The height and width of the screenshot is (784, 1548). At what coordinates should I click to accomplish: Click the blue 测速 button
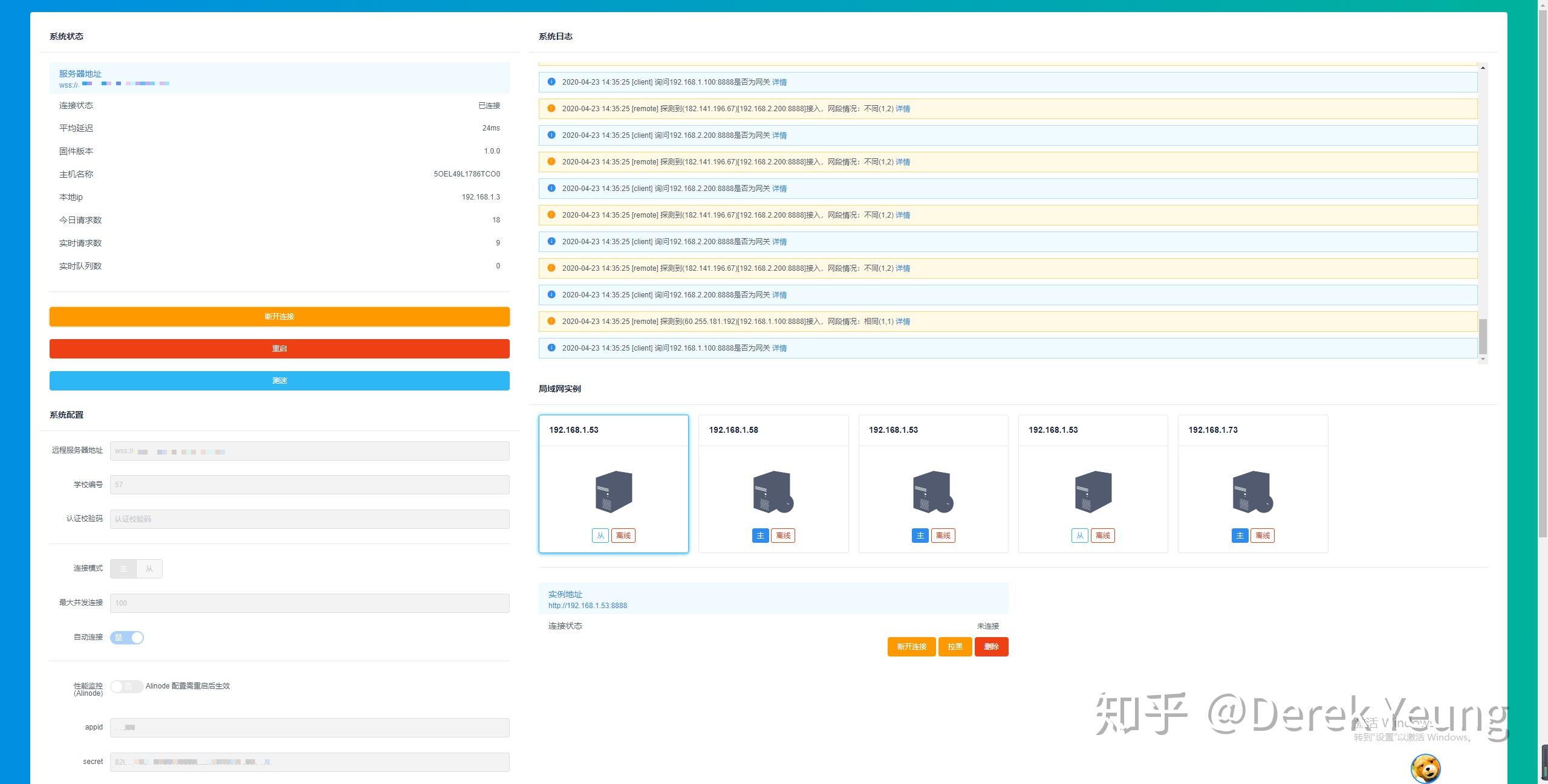279,381
